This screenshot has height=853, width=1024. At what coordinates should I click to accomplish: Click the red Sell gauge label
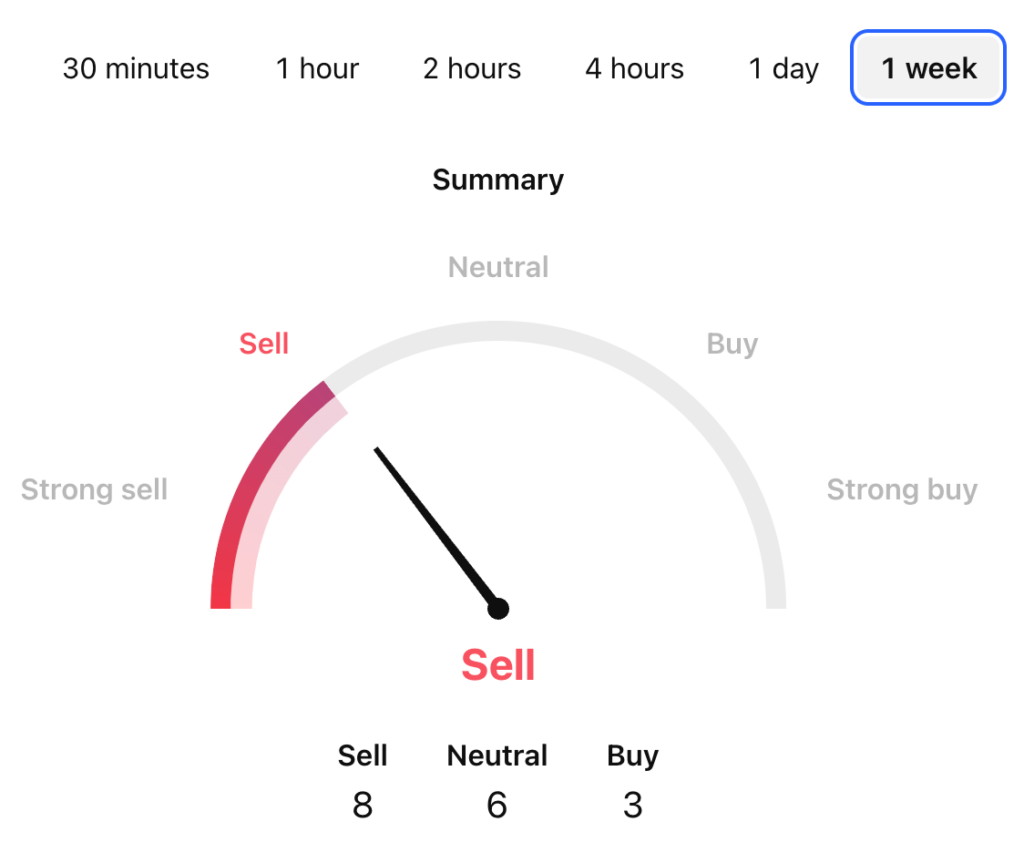pyautogui.click(x=264, y=344)
